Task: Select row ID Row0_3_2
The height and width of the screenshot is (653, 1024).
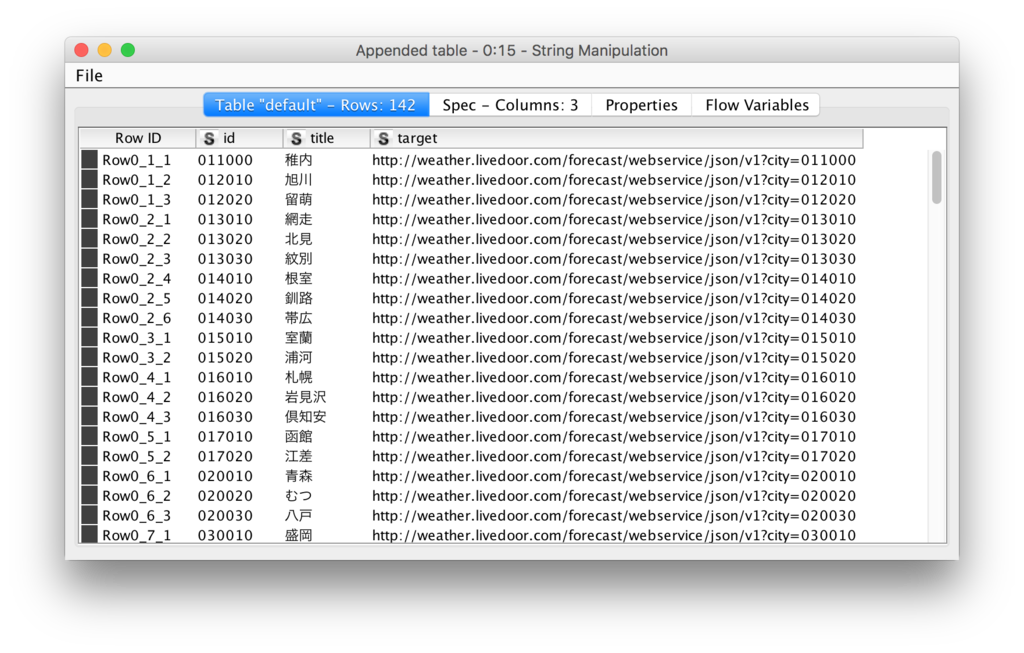Action: tap(136, 358)
